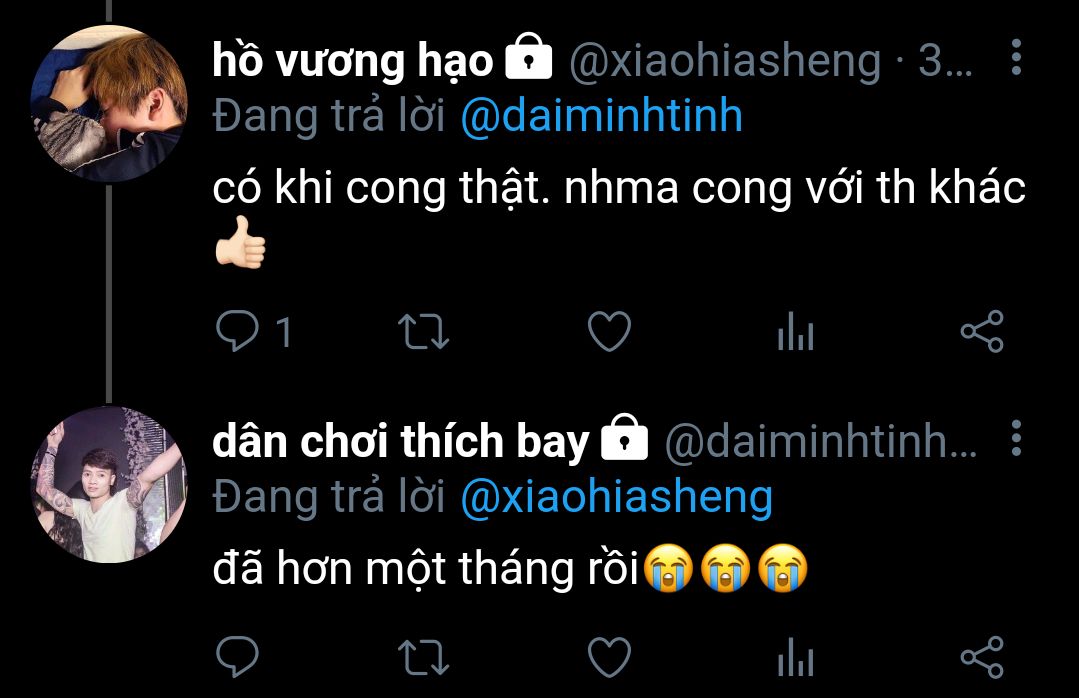Open the grey @xiaohiasheng handle in the tweet header
Viewport: 1079px width, 698px height.
coord(725,61)
